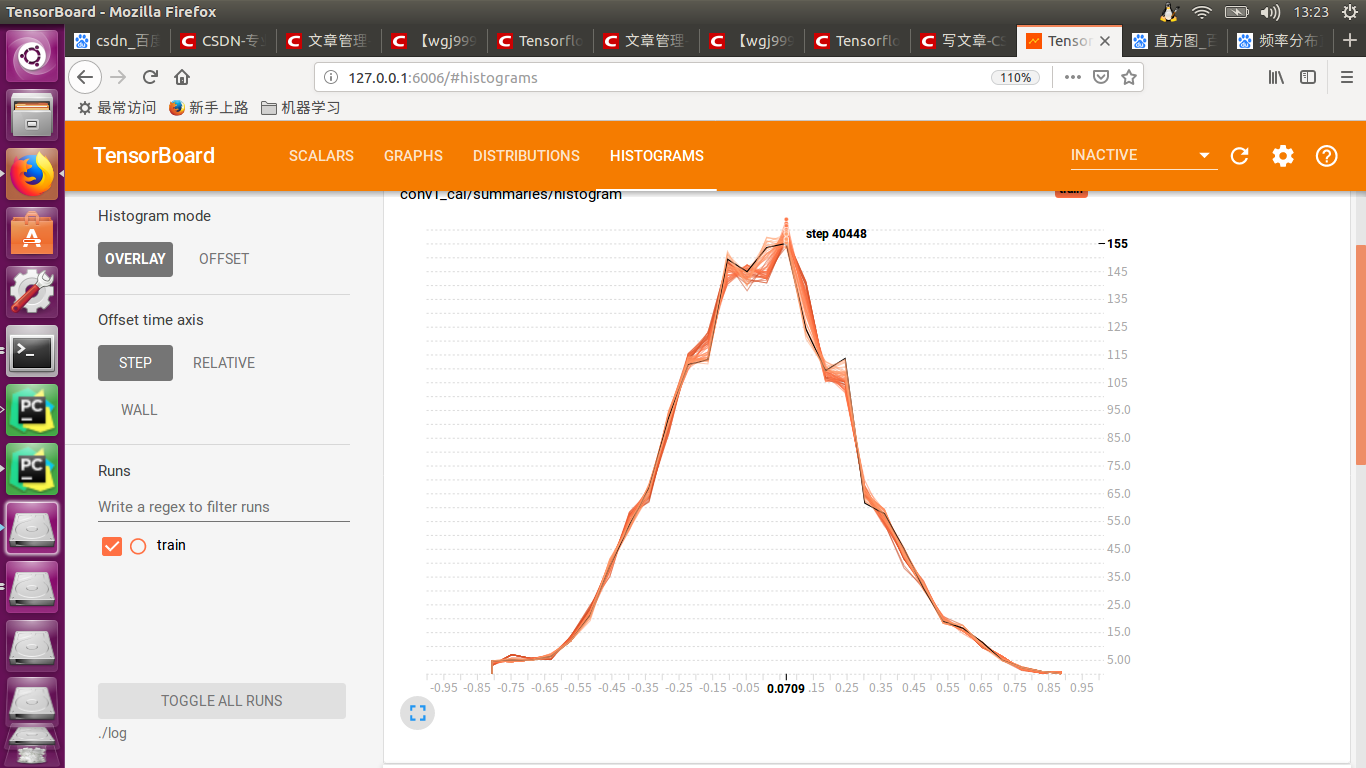Image resolution: width=1366 pixels, height=768 pixels.
Task: Click the TOGGLE ALL RUNS button
Action: [221, 701]
